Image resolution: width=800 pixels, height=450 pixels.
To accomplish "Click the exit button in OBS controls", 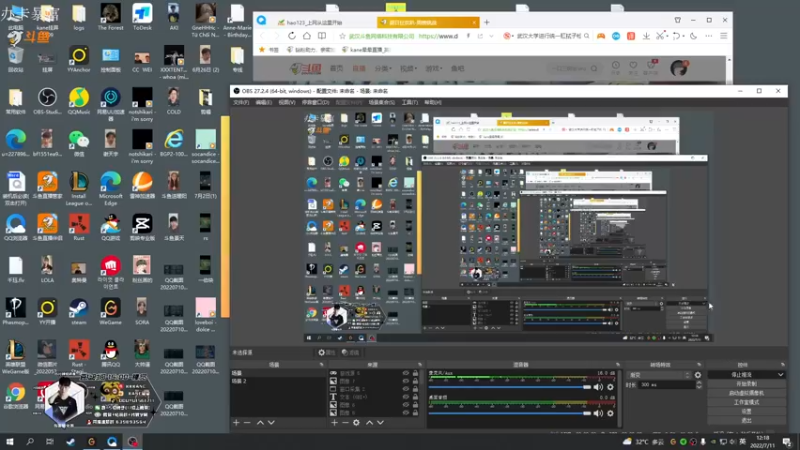I will (746, 420).
